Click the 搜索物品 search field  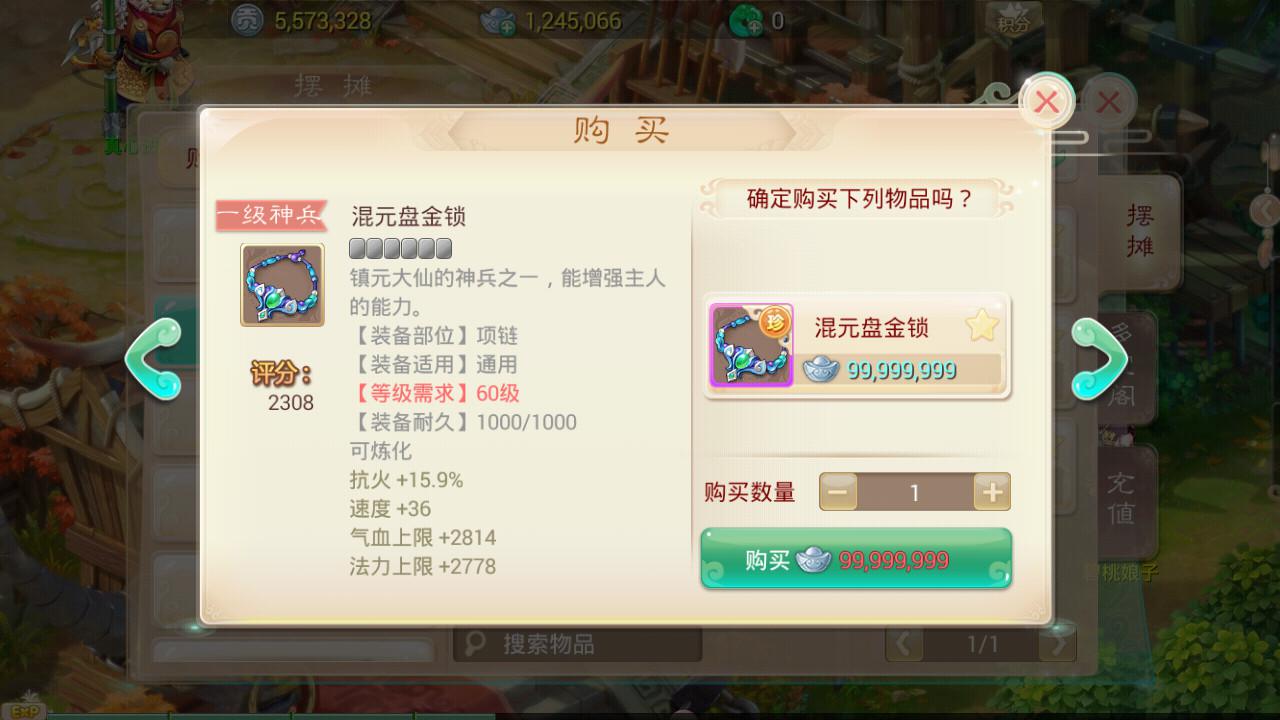pos(577,644)
